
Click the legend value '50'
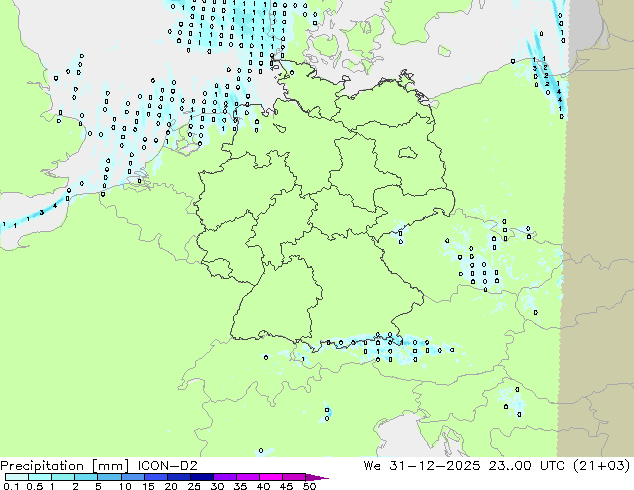[309, 486]
